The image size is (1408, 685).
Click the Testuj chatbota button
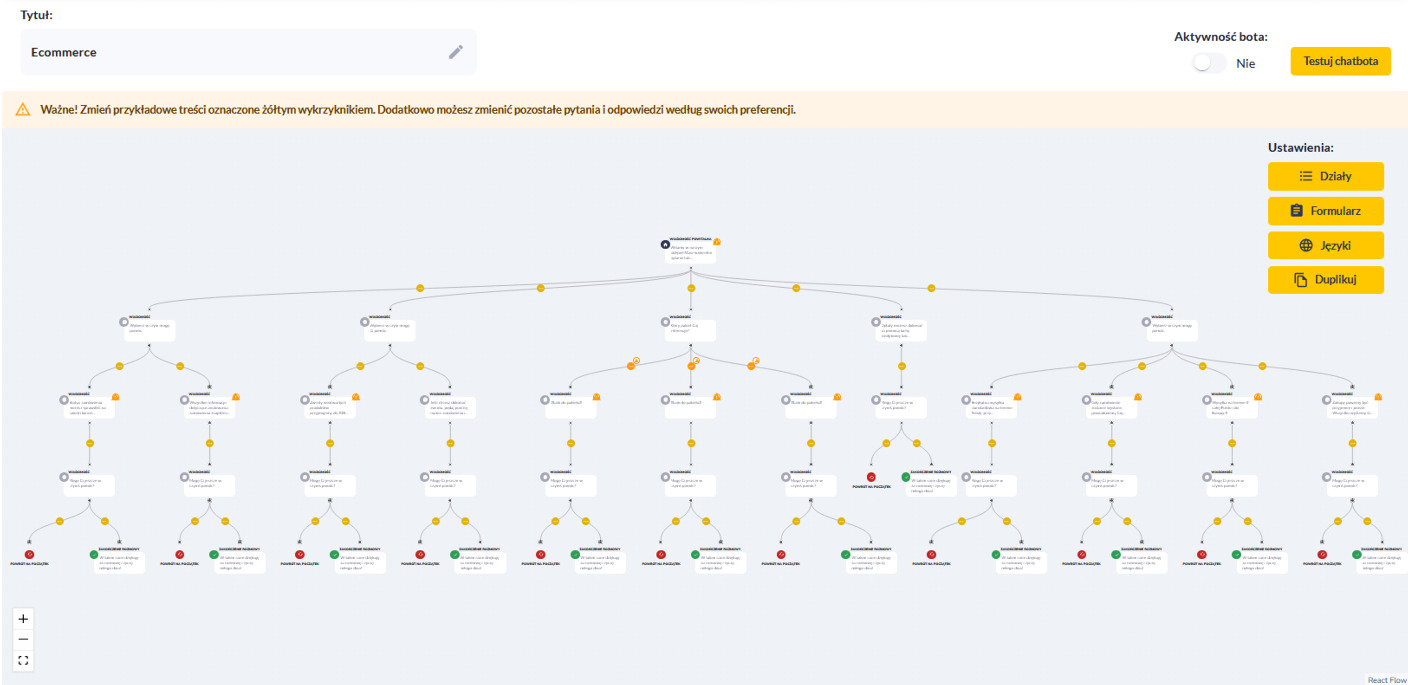[x=1340, y=61]
